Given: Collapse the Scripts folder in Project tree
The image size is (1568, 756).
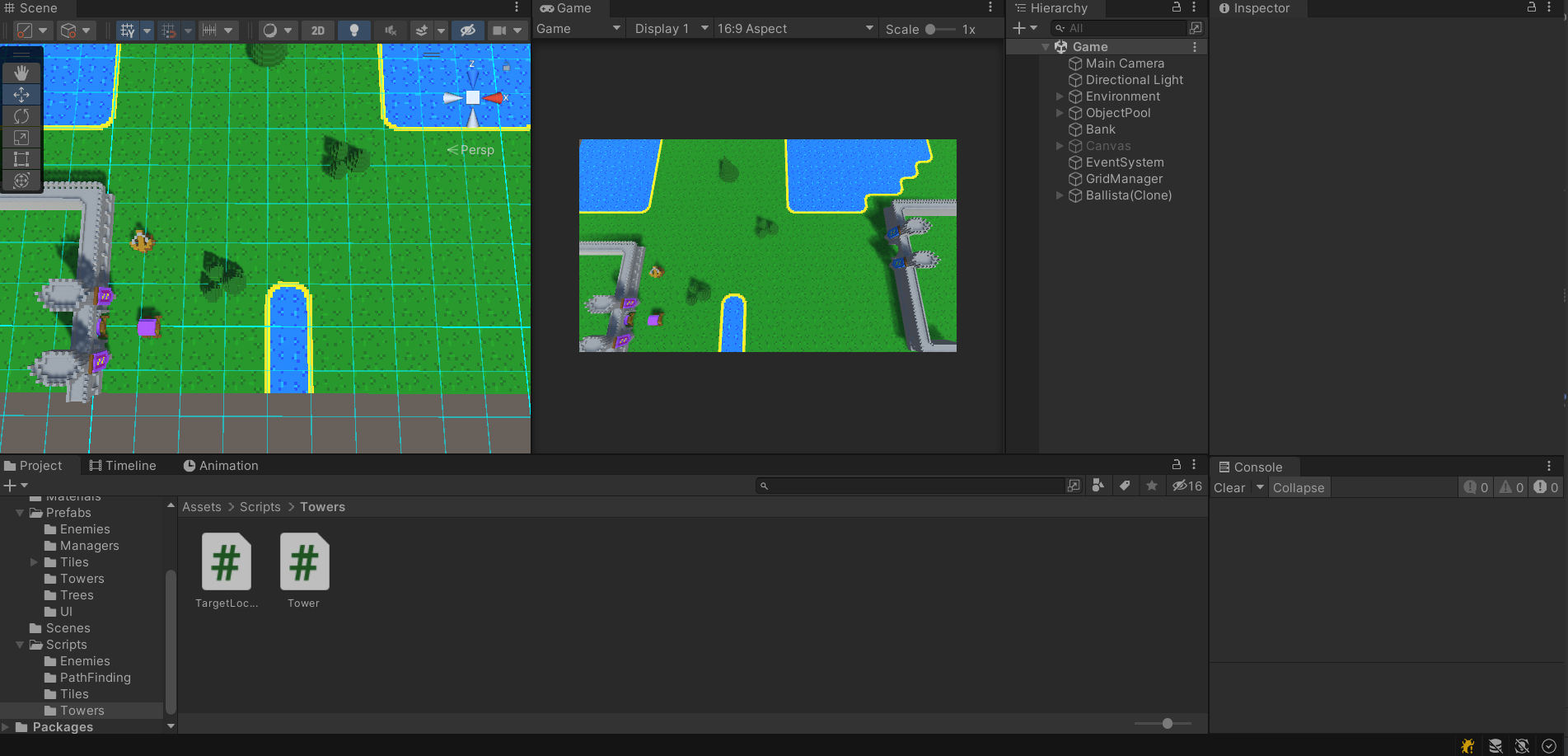Looking at the screenshot, I should [20, 645].
